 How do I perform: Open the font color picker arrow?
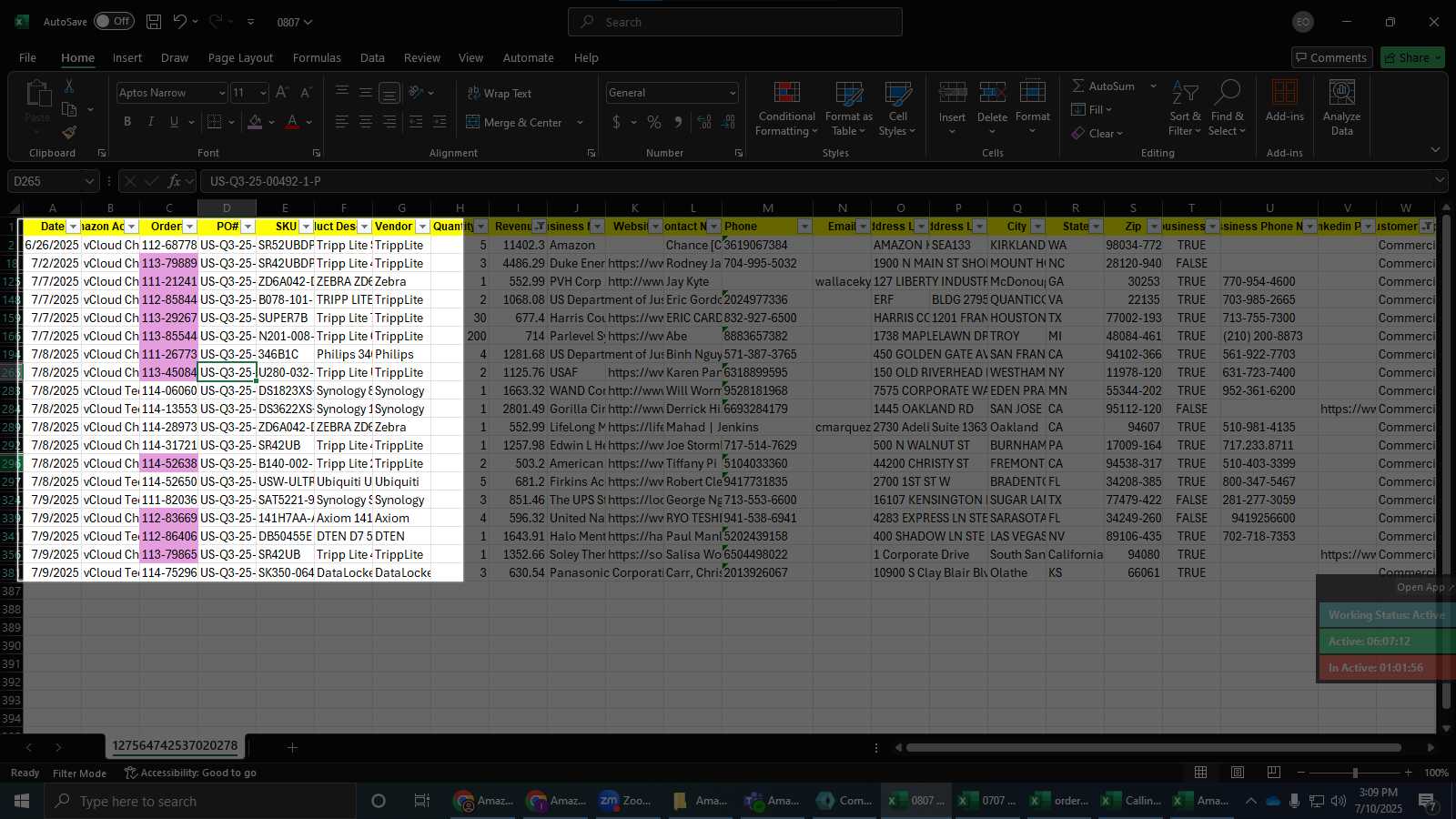[309, 122]
